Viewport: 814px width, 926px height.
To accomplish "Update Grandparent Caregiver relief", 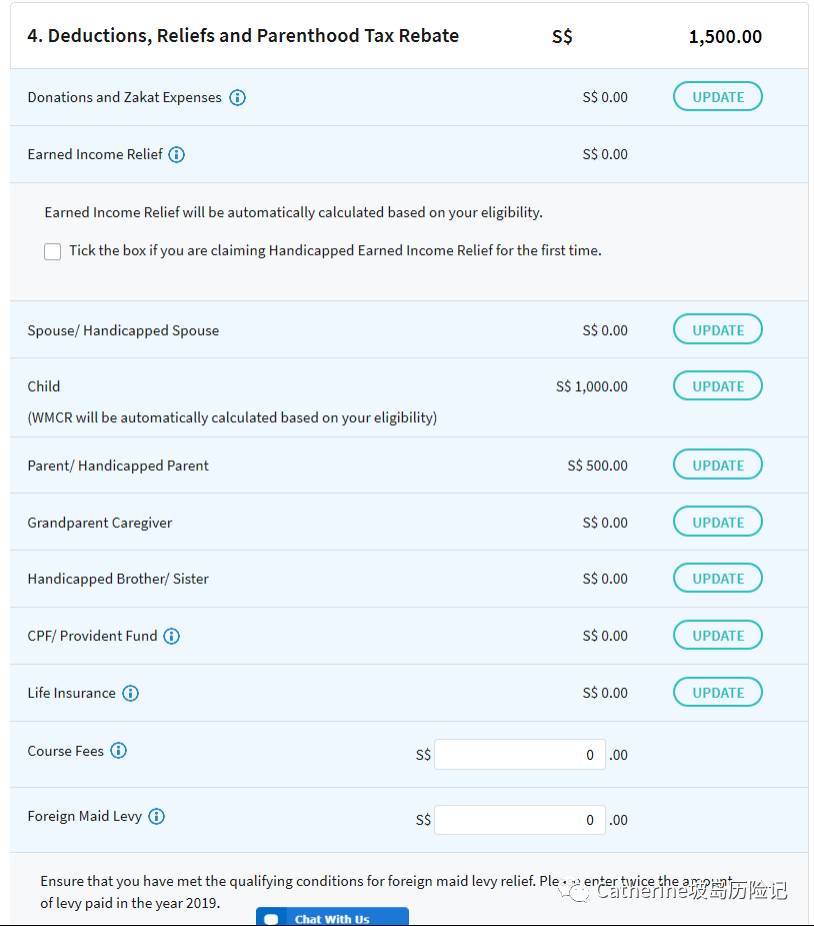I will tap(717, 522).
